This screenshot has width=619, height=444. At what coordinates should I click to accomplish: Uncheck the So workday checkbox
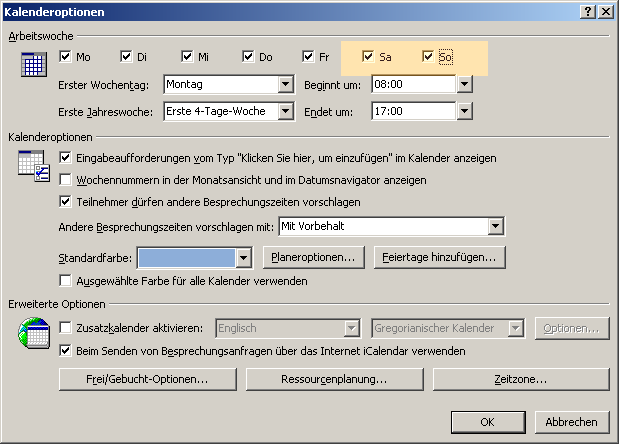428,56
